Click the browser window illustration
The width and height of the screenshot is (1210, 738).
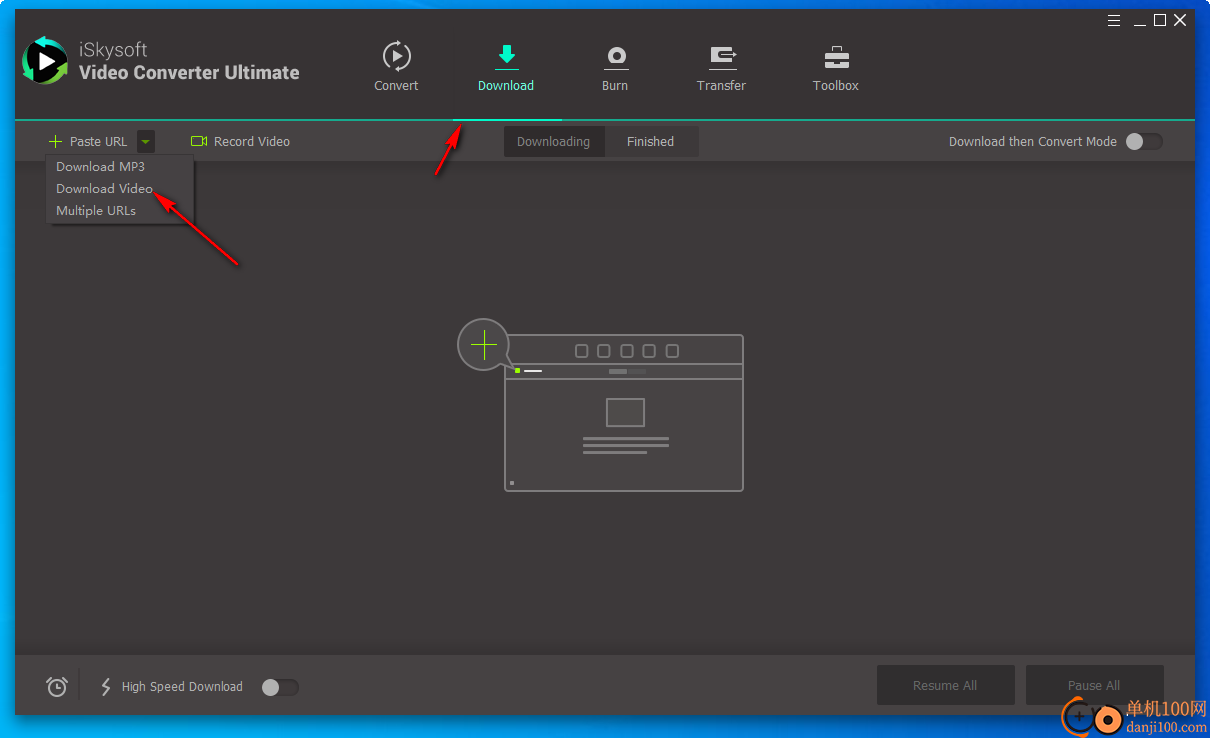coord(624,413)
